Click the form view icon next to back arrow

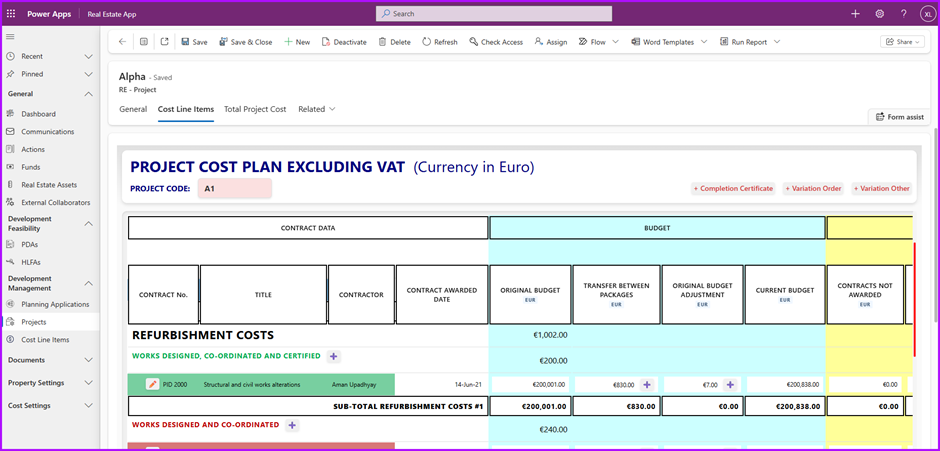(x=143, y=42)
